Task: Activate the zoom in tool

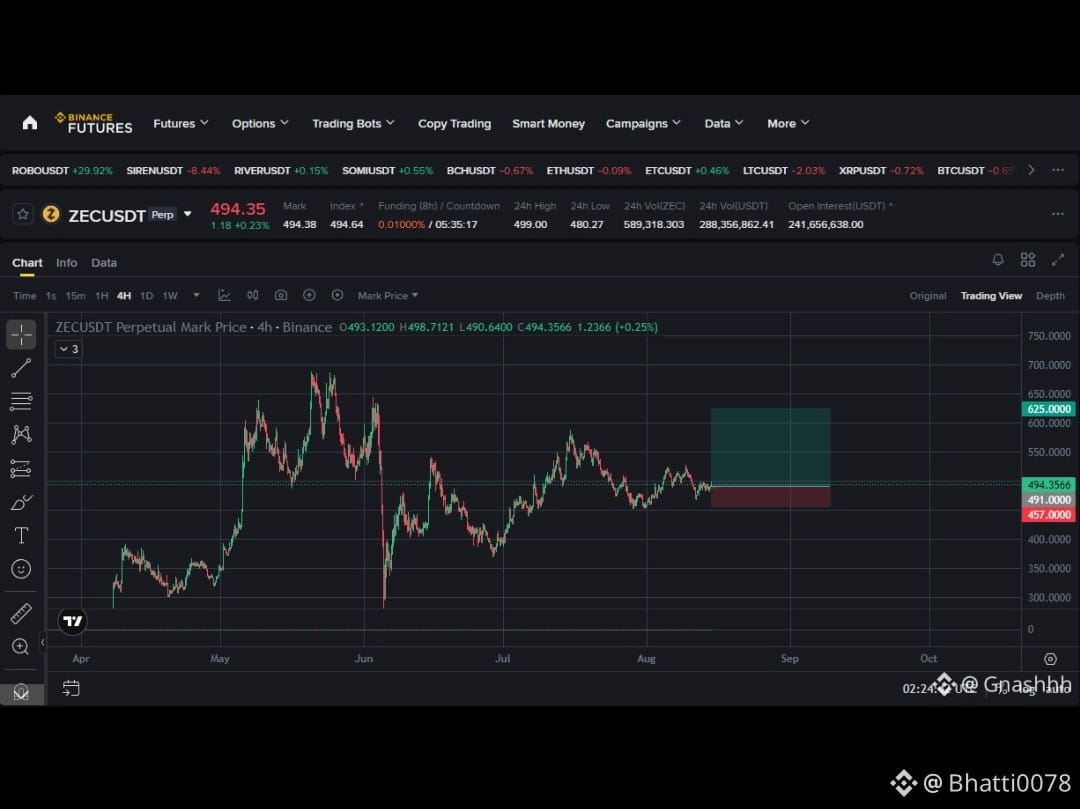Action: [21, 647]
